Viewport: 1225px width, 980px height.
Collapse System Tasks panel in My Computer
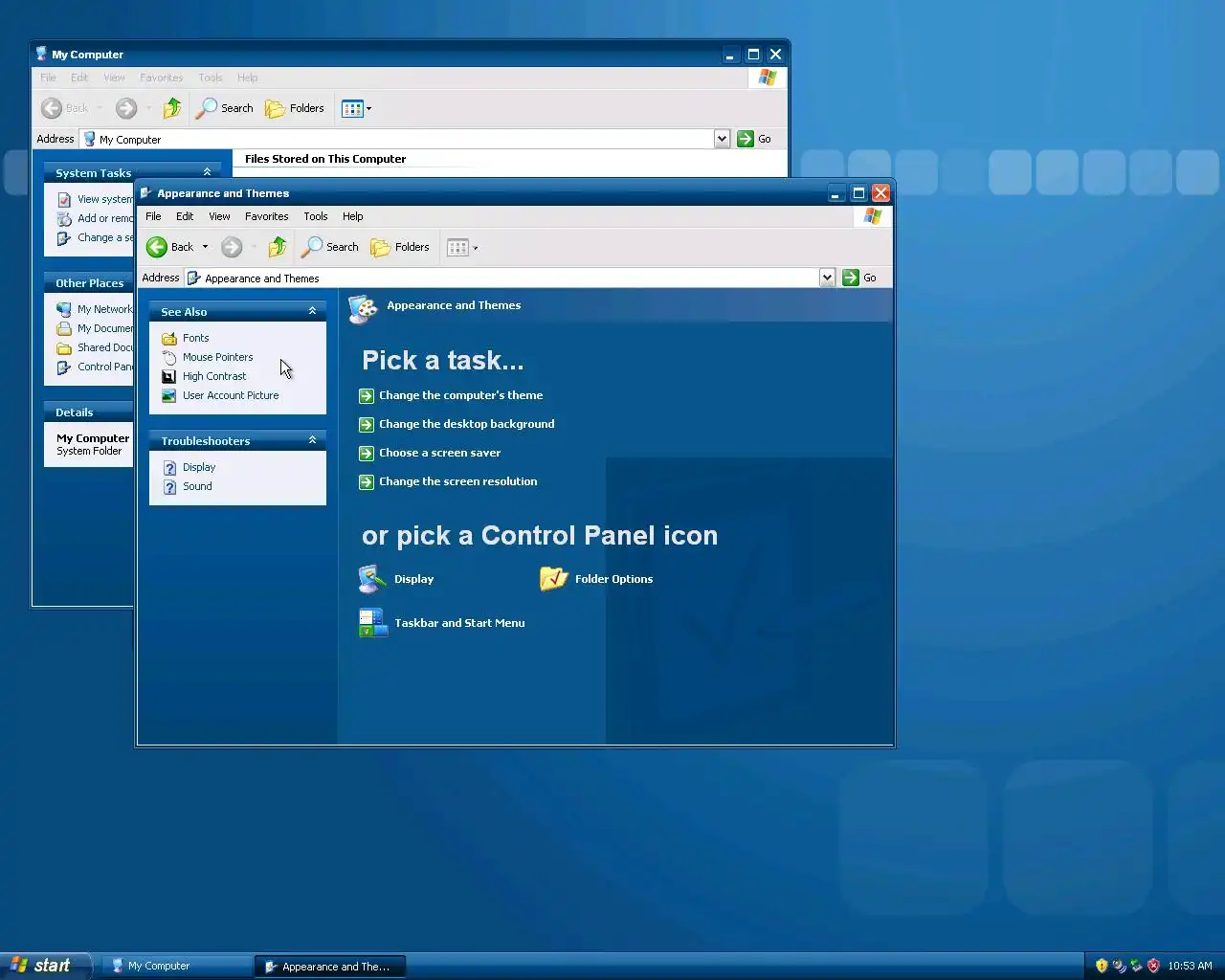[207, 172]
